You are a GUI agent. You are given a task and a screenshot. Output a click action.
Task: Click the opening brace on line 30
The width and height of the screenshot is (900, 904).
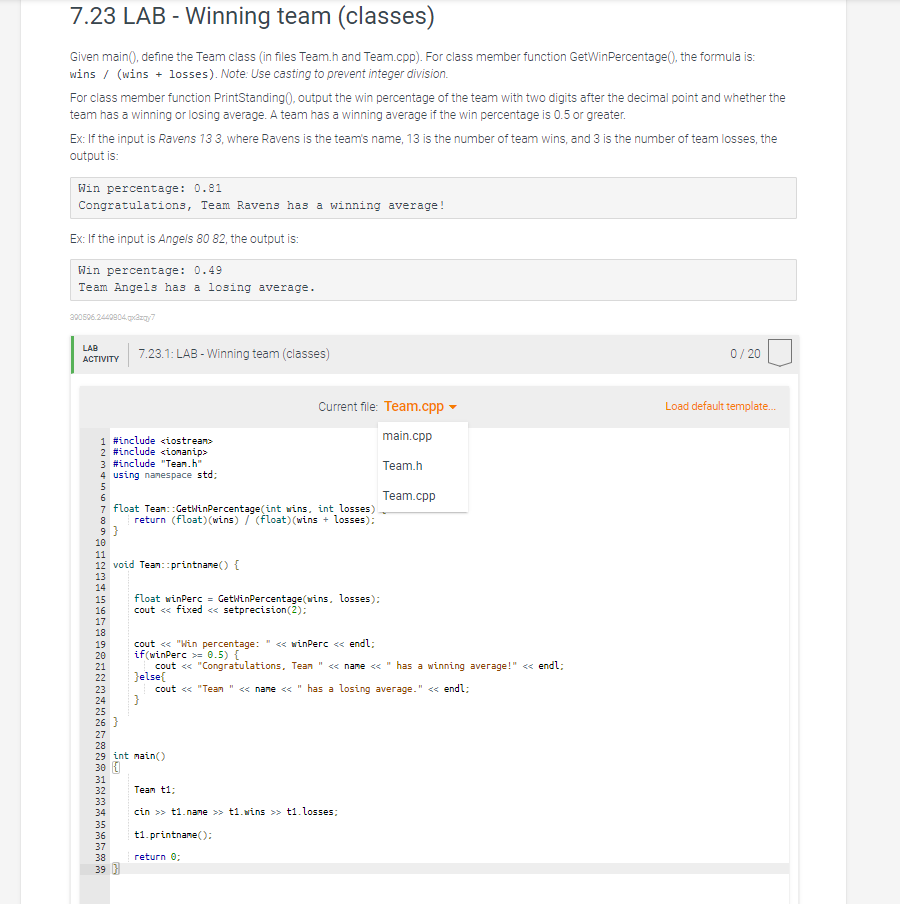[116, 767]
